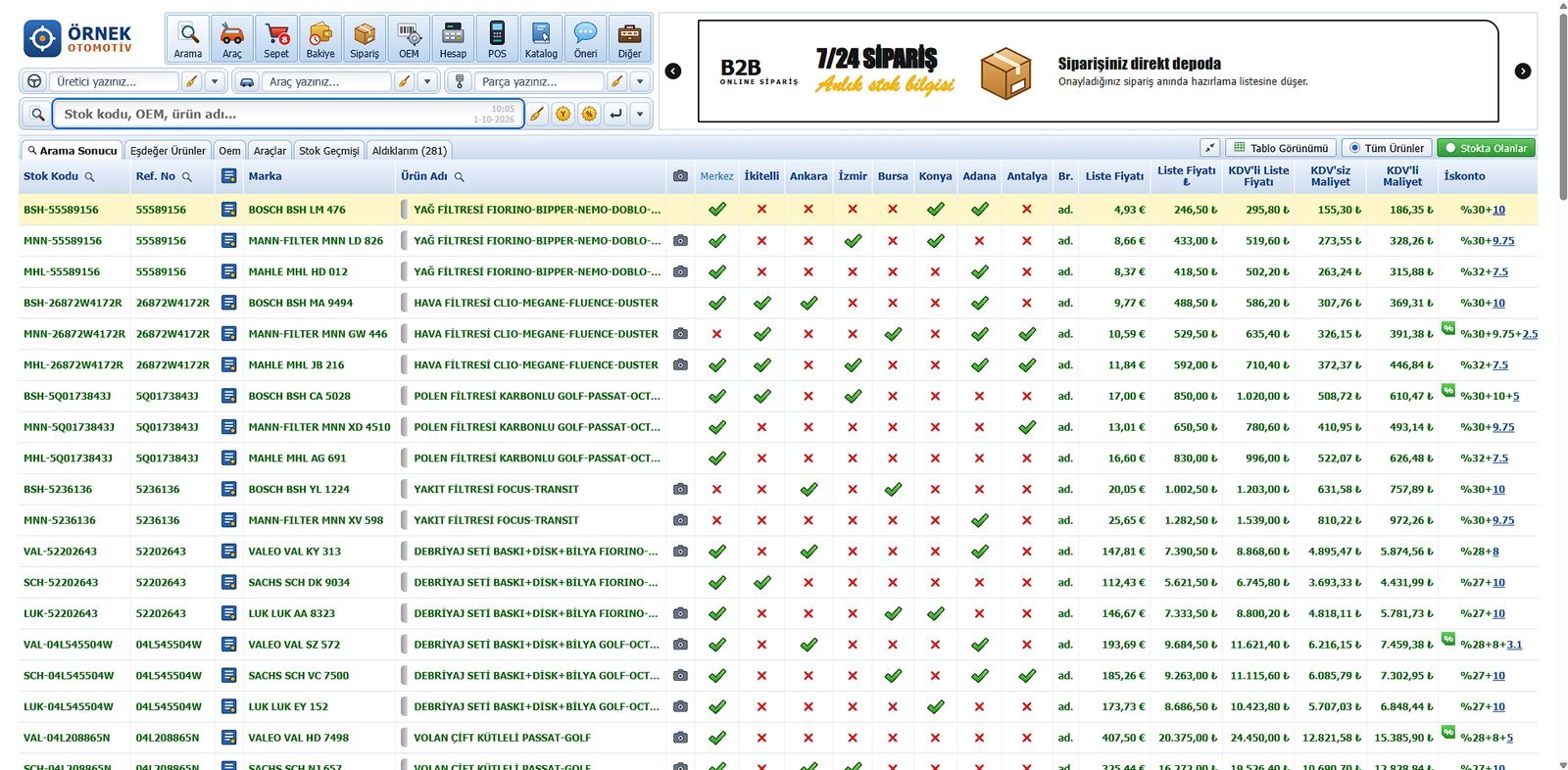Click the Tablo Görünümü button
This screenshot has height=770, width=1568.
pos(1281,148)
